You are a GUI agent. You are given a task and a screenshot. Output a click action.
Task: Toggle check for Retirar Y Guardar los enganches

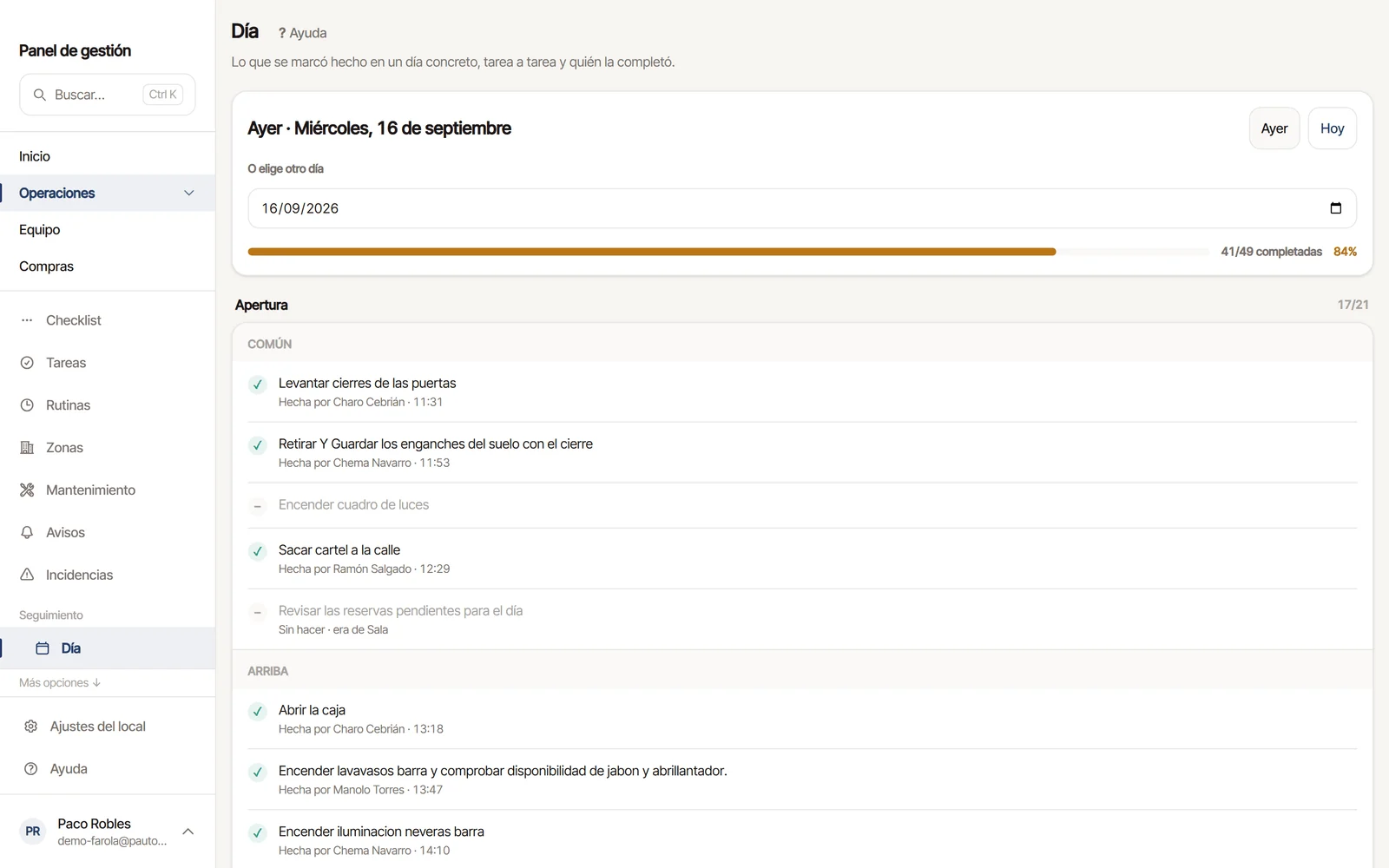[x=258, y=445]
